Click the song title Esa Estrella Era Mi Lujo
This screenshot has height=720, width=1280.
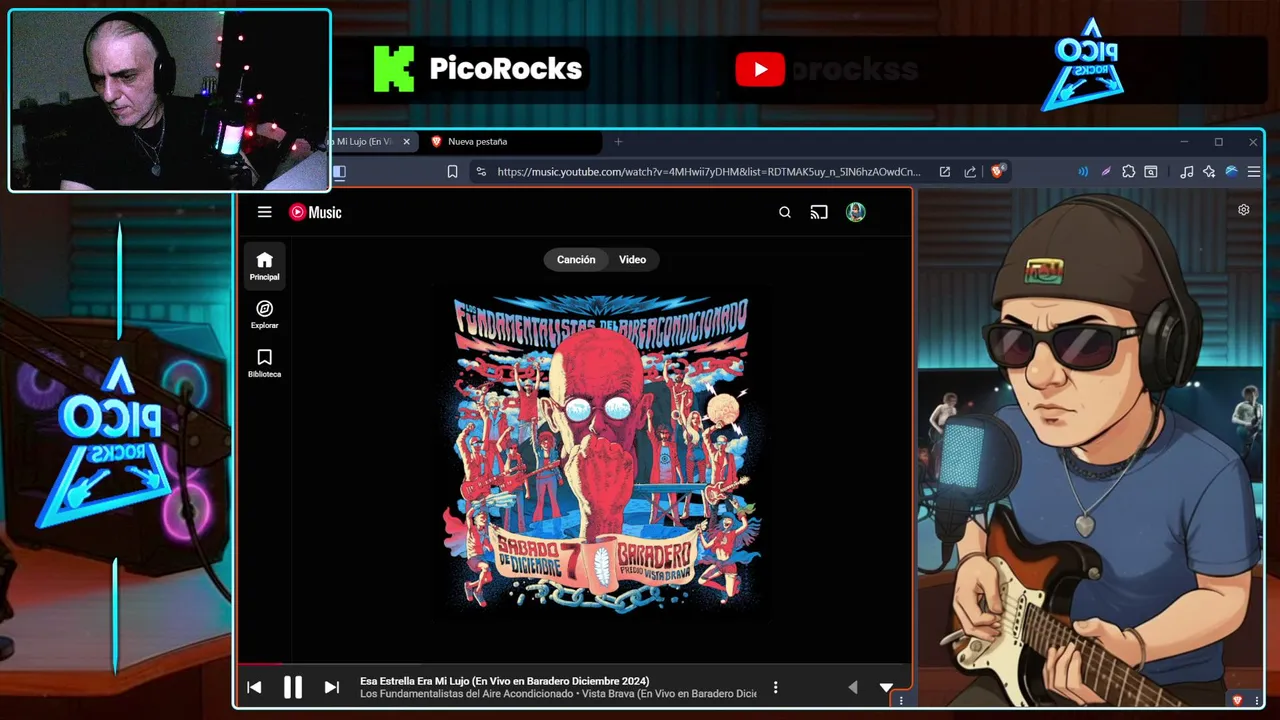pyautogui.click(x=504, y=681)
